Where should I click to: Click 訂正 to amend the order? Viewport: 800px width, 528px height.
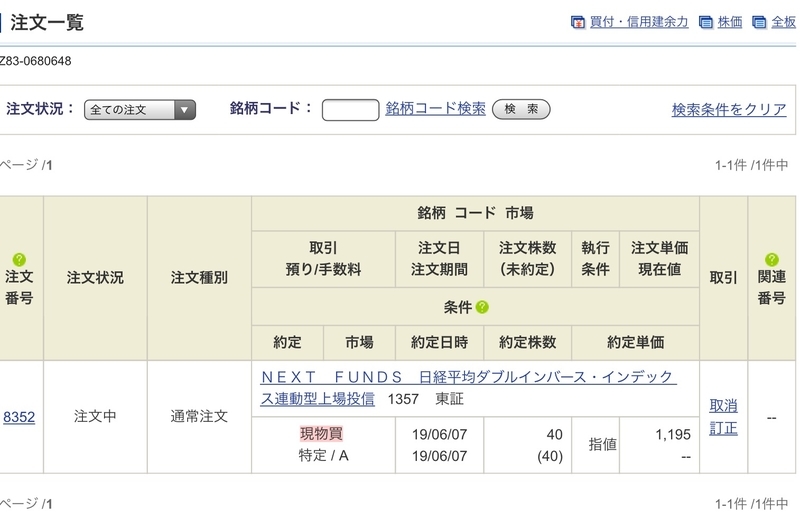723,428
